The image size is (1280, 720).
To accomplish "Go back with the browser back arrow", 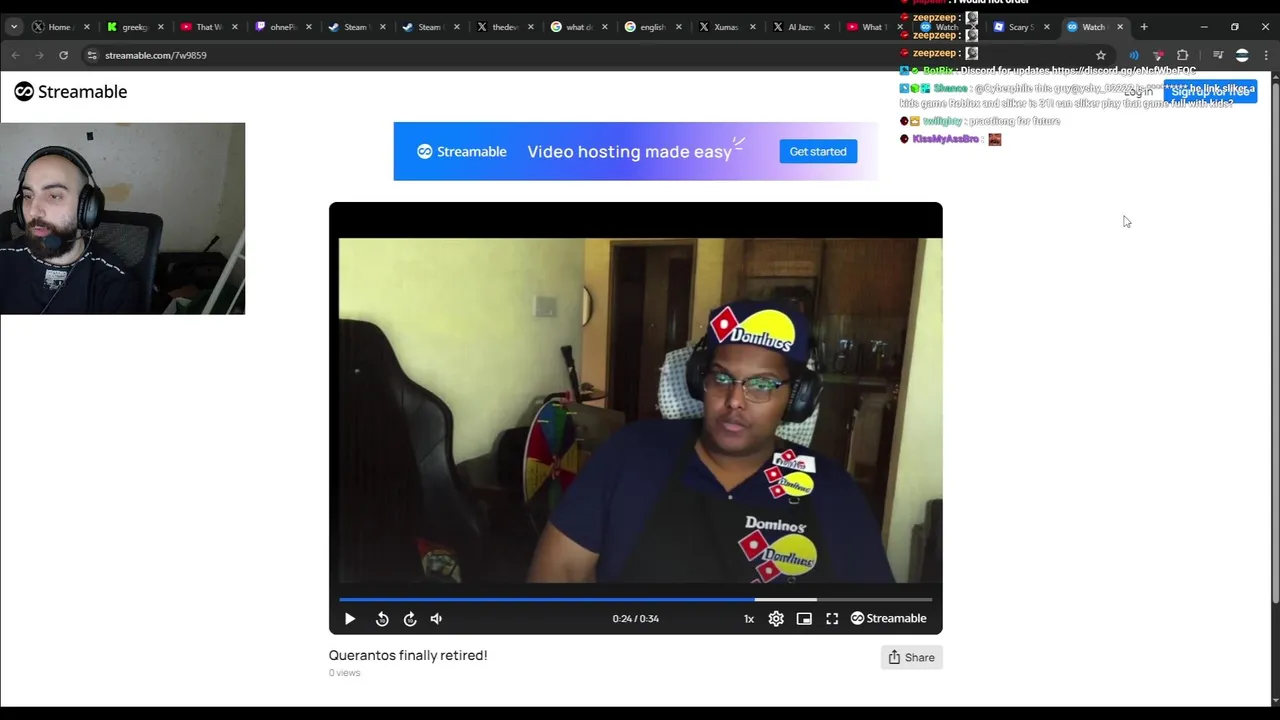I will coord(15,55).
